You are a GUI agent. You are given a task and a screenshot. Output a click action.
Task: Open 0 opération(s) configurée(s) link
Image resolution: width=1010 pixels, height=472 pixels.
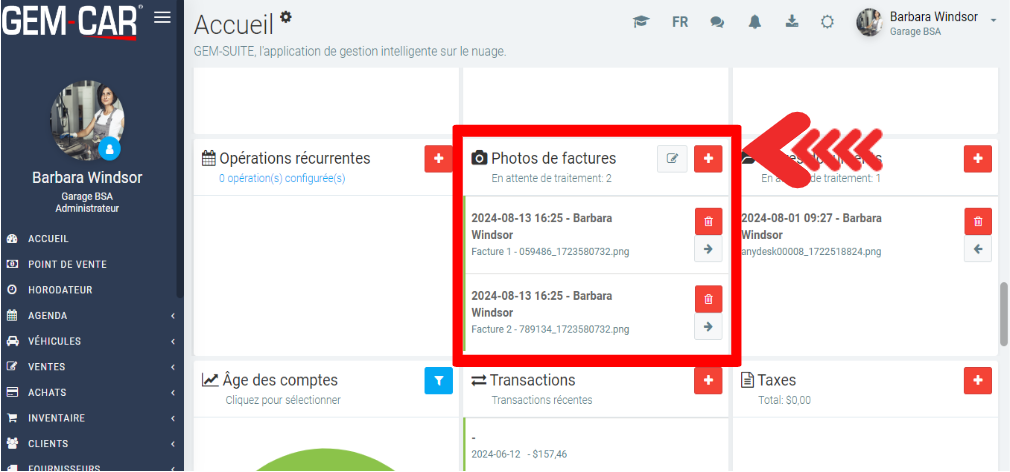point(282,179)
